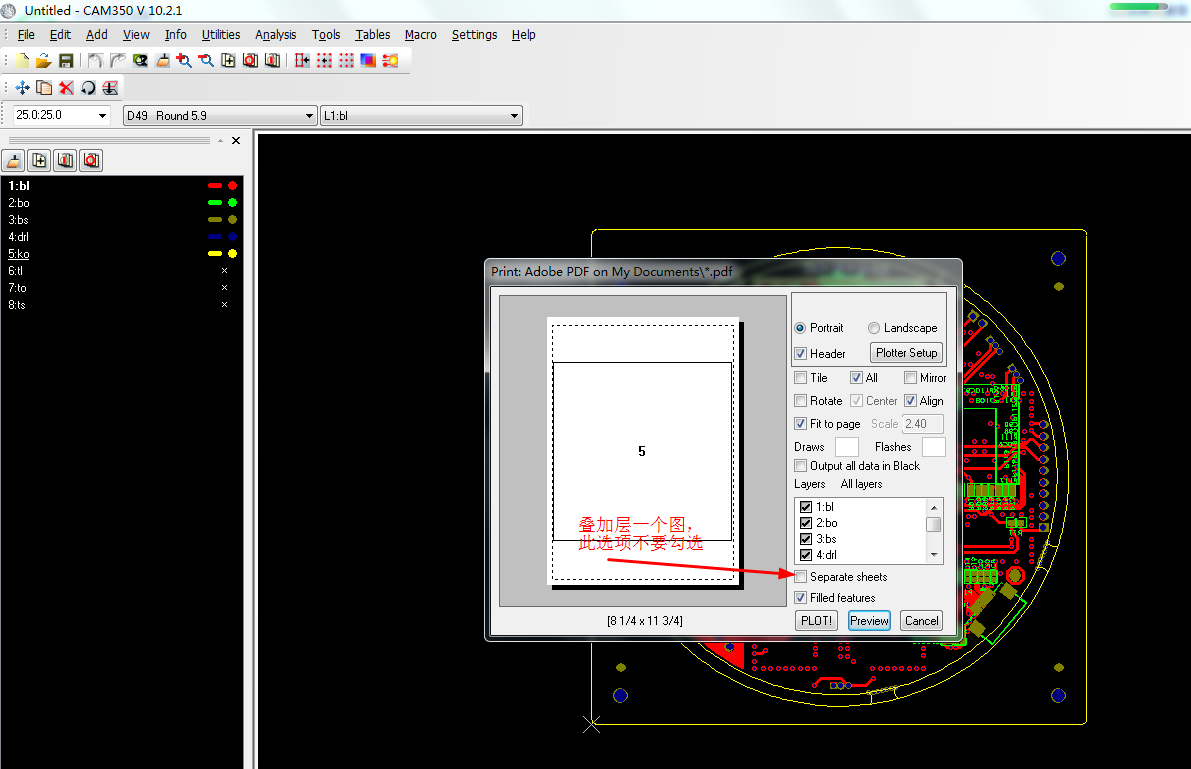Screen dimensions: 1191x769
Task: Zoom out with the red-minus magnifier
Action: point(206,61)
